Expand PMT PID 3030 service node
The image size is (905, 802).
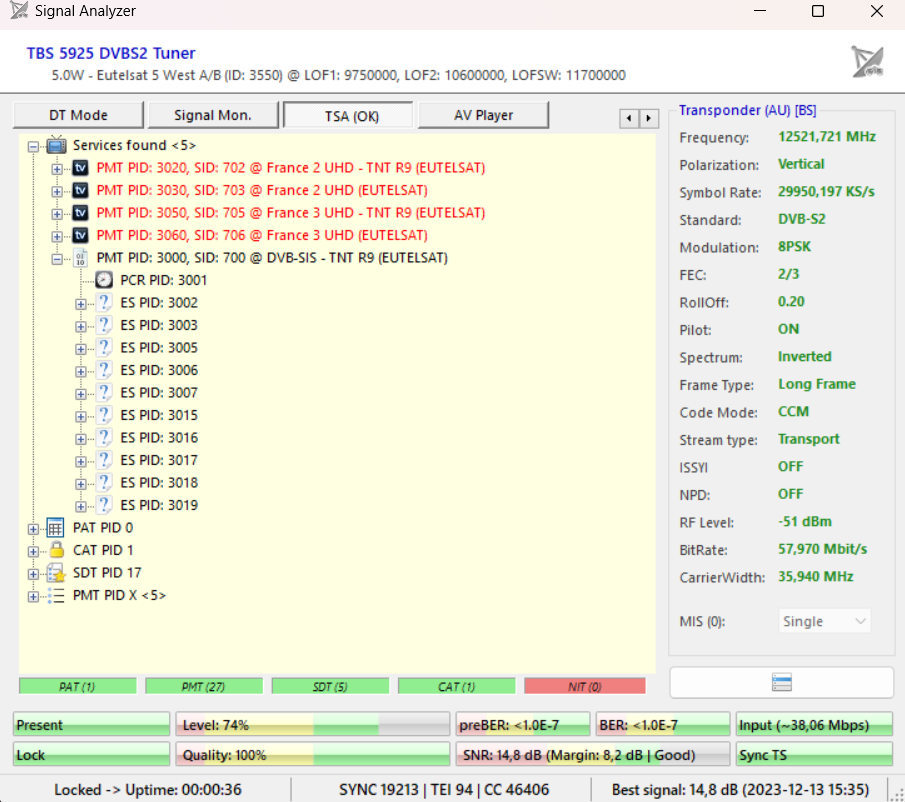point(57,192)
